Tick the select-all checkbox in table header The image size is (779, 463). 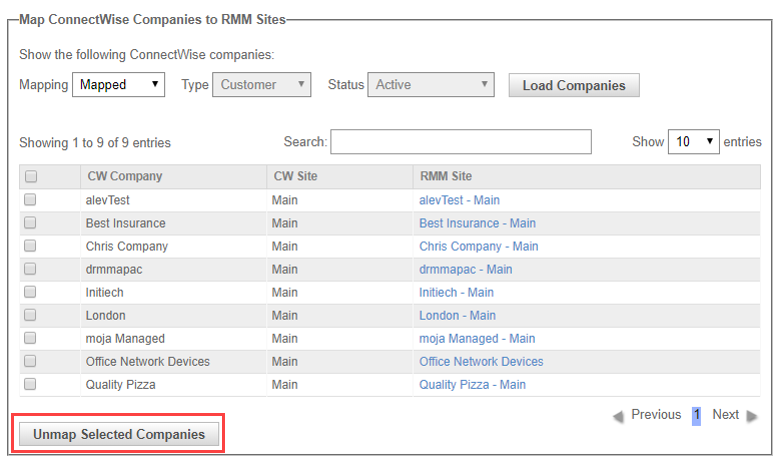tap(31, 176)
